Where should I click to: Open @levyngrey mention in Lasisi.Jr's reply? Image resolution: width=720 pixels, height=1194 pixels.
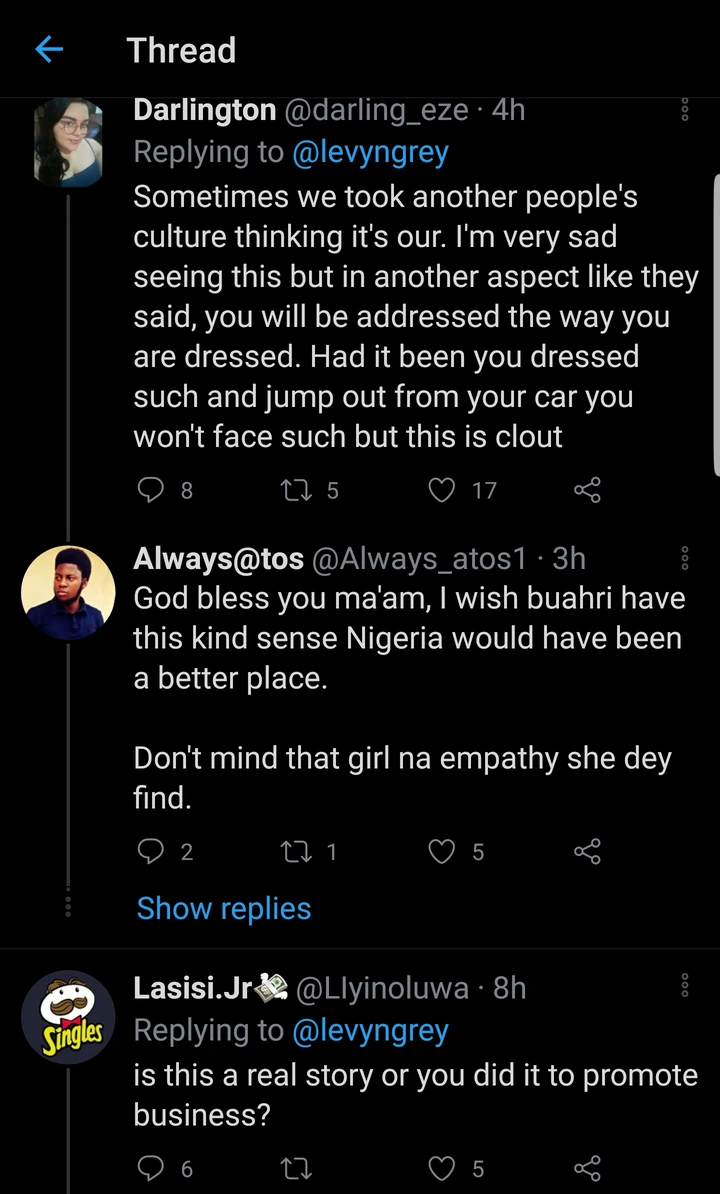(370, 1030)
